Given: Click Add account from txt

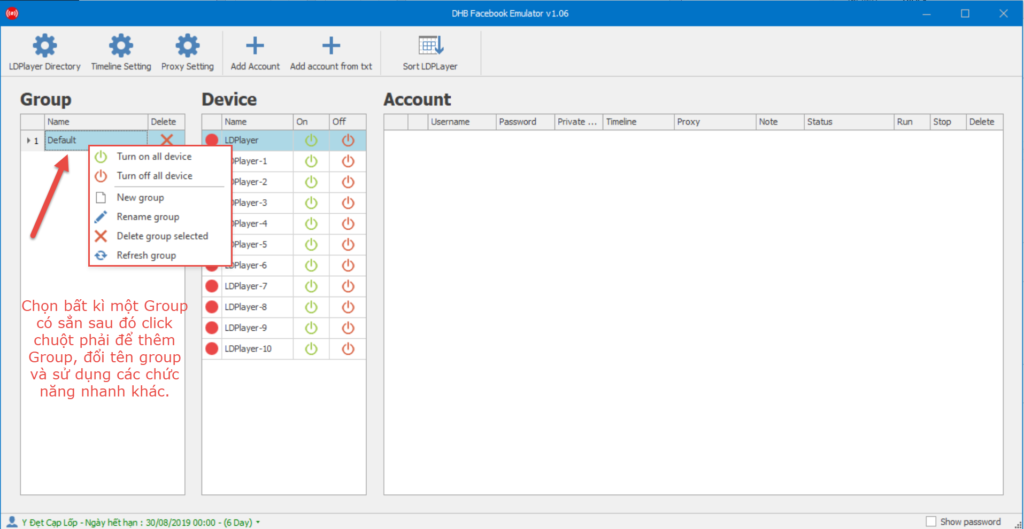Looking at the screenshot, I should point(331,52).
